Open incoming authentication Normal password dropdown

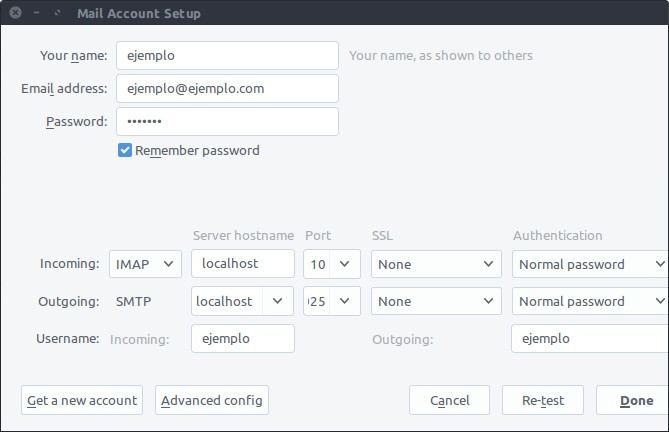[x=590, y=264]
